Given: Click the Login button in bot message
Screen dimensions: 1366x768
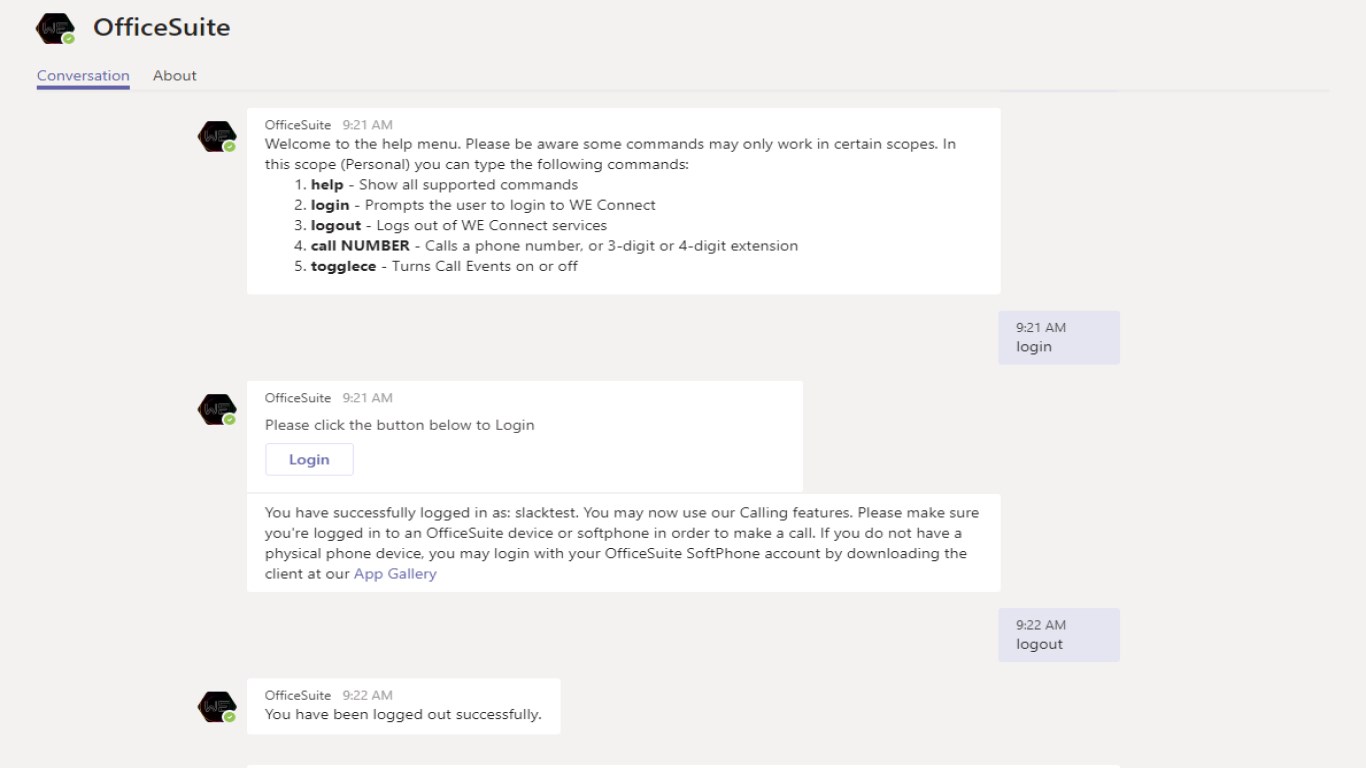Looking at the screenshot, I should pyautogui.click(x=309, y=459).
